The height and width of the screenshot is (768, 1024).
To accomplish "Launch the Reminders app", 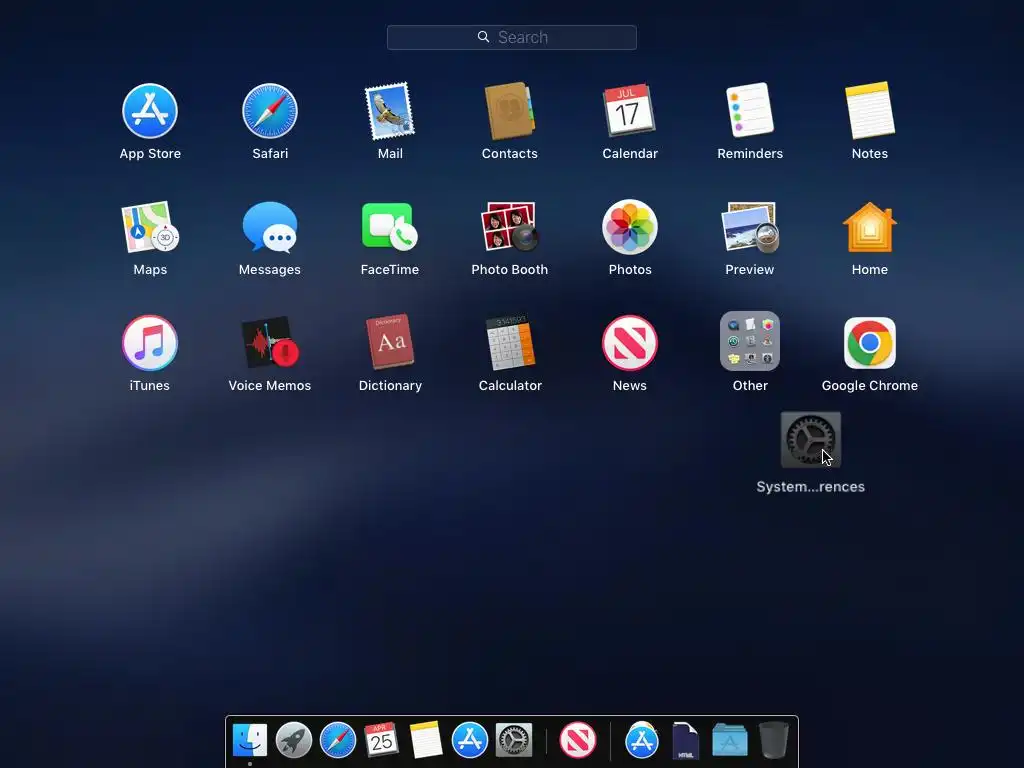I will pyautogui.click(x=750, y=110).
